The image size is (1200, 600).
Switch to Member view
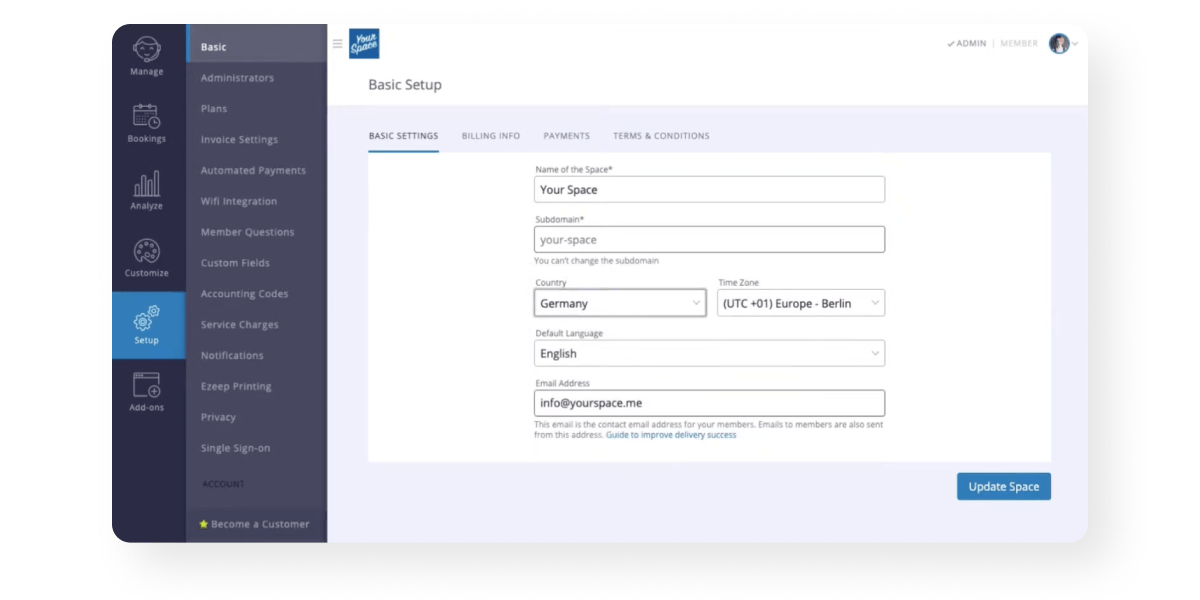(x=1019, y=44)
